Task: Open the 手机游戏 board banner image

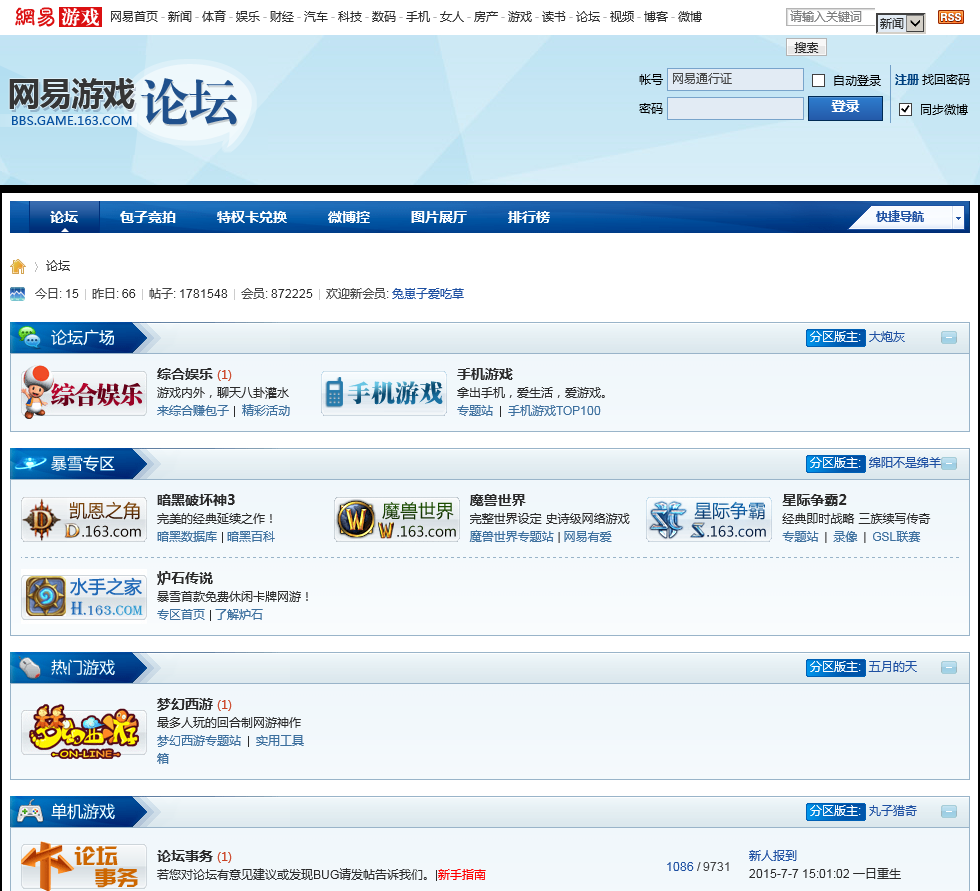Action: 384,393
